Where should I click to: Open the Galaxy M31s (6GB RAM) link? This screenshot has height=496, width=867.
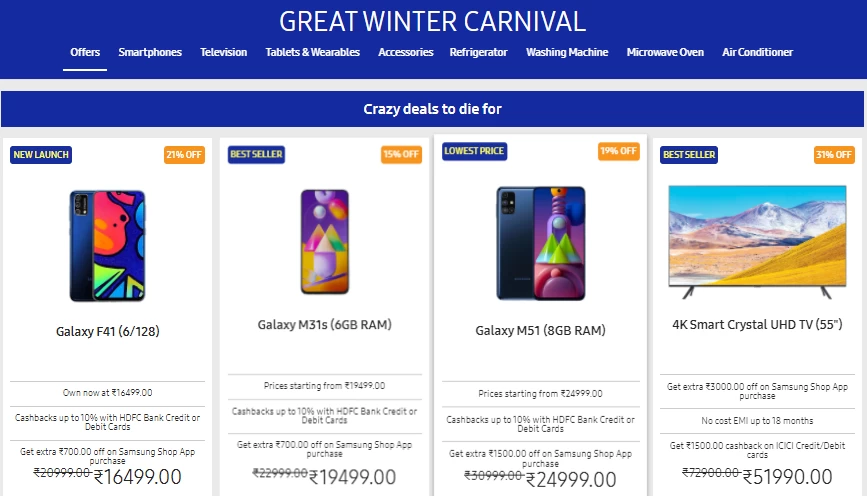pos(325,325)
